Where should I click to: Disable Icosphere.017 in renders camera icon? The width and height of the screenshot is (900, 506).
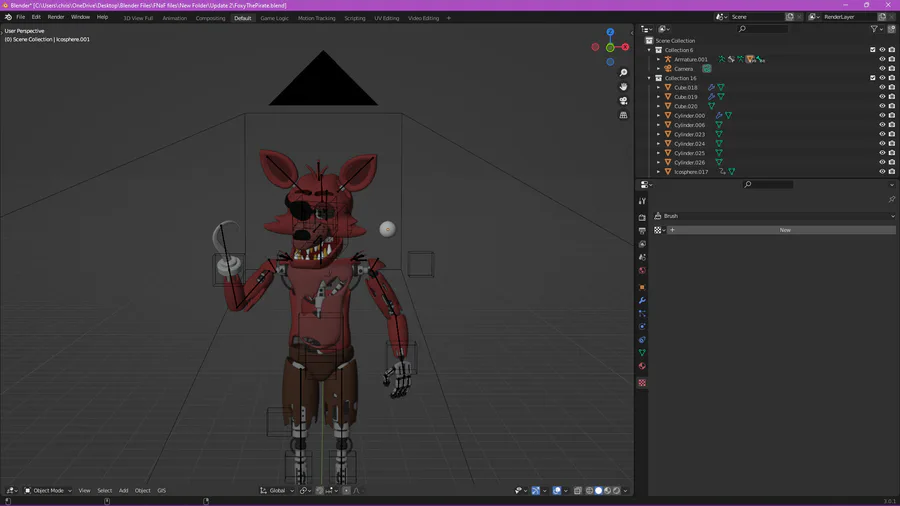(x=891, y=172)
